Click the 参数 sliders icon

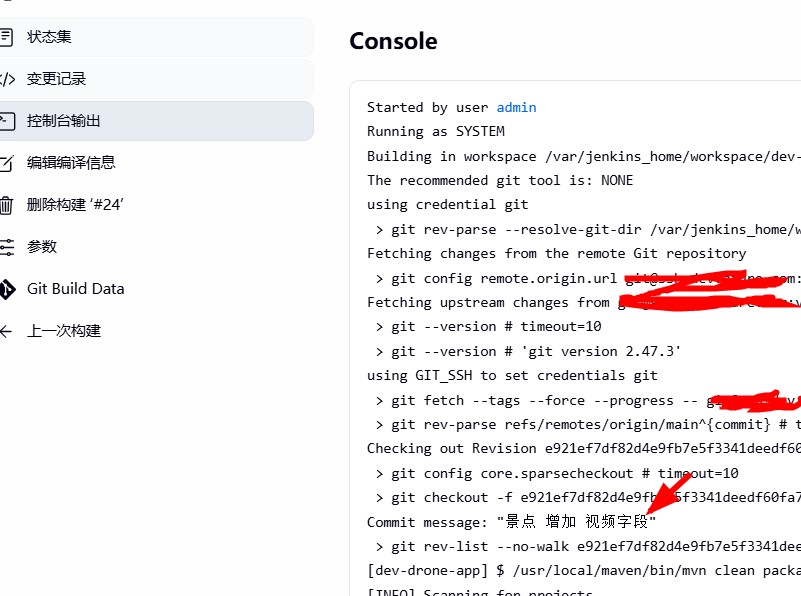tap(7, 247)
